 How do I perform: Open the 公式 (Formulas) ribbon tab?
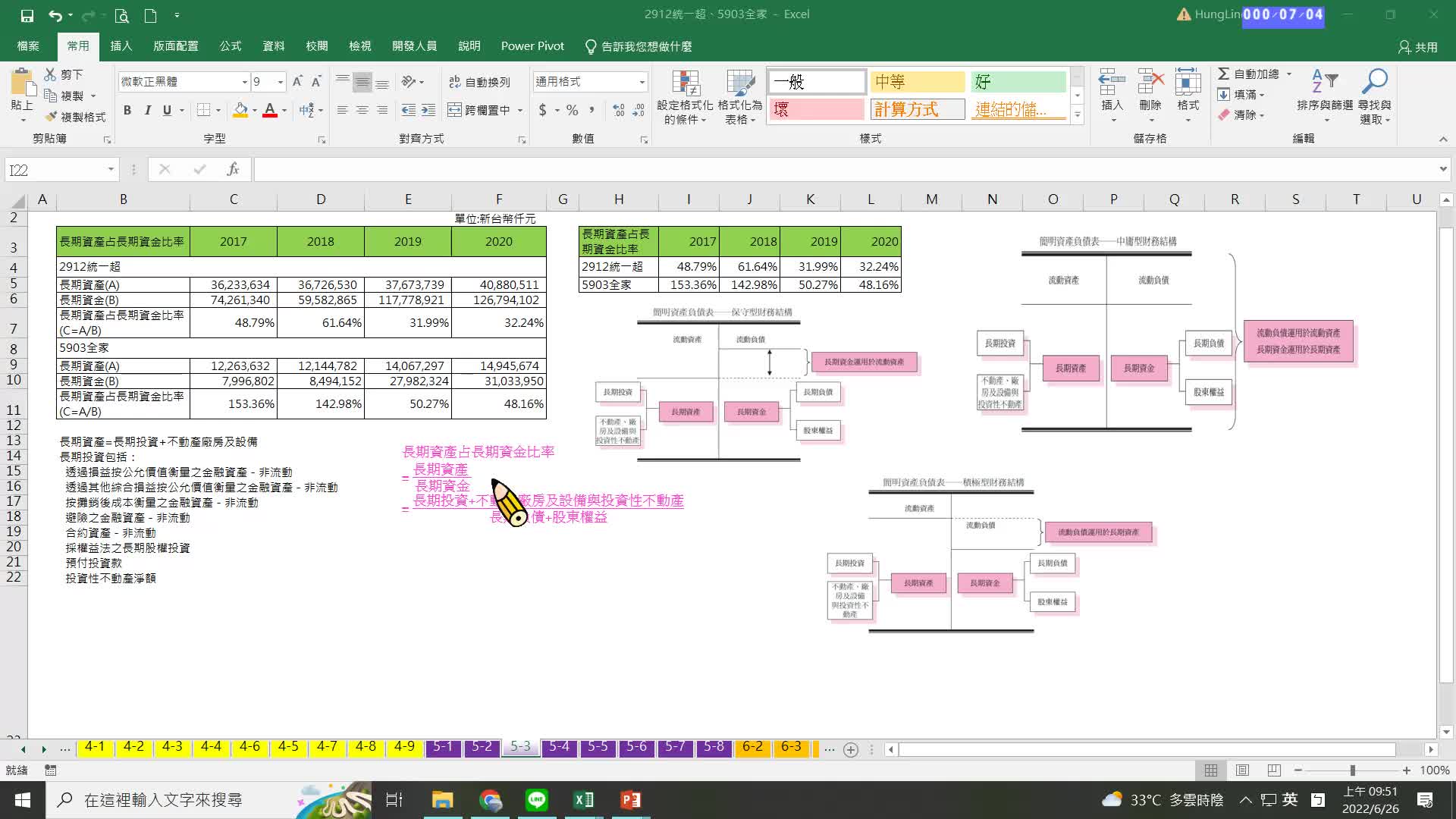point(231,46)
